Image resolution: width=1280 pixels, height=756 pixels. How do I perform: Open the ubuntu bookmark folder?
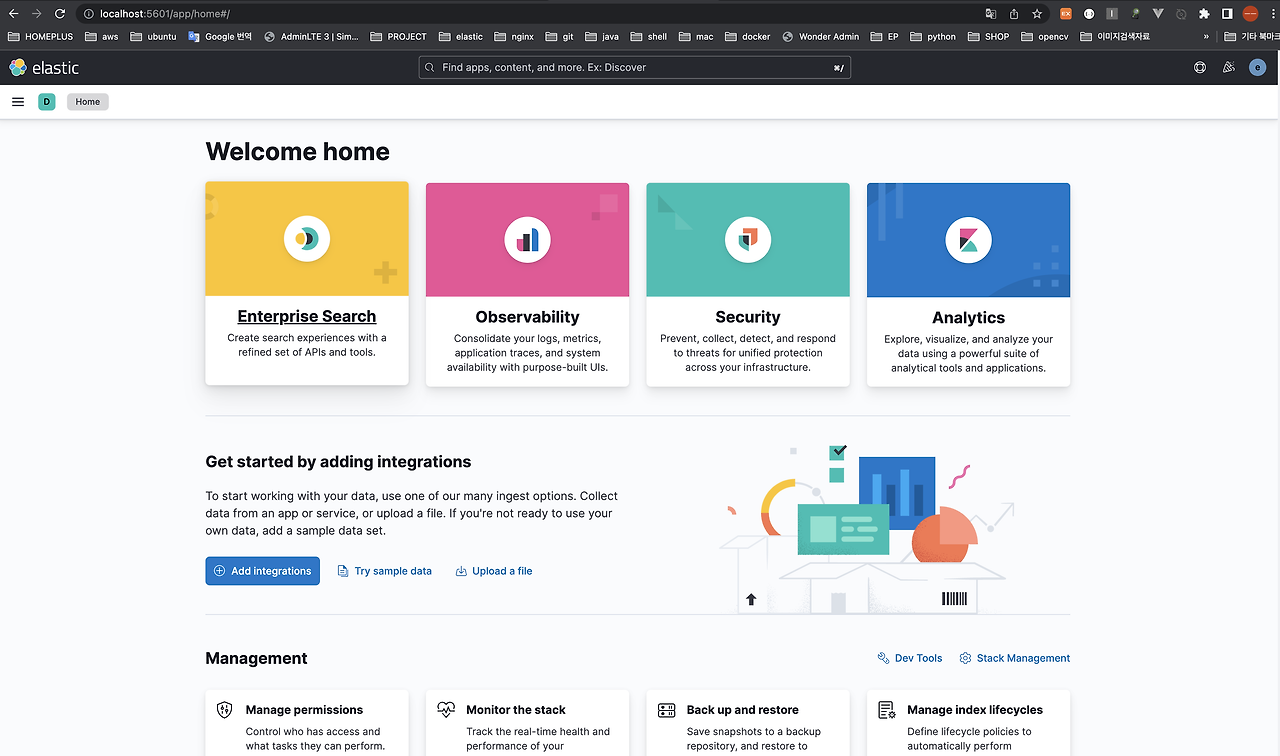[153, 37]
